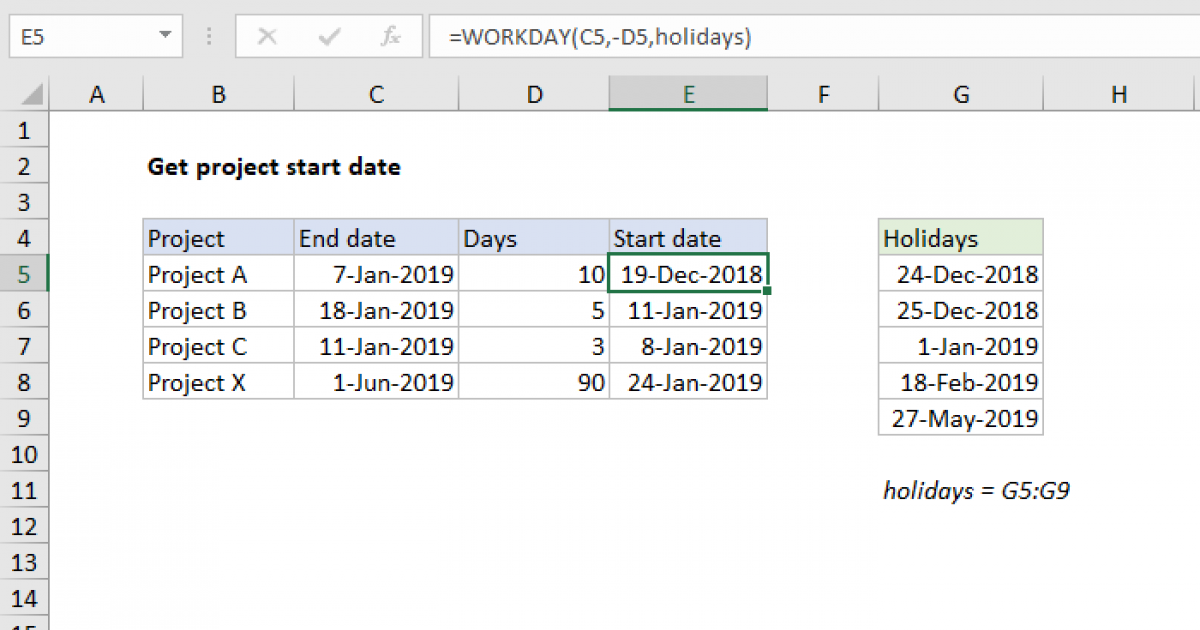The height and width of the screenshot is (630, 1200).
Task: Click Project X start date 24-Jan-2019
Action: pos(688,382)
